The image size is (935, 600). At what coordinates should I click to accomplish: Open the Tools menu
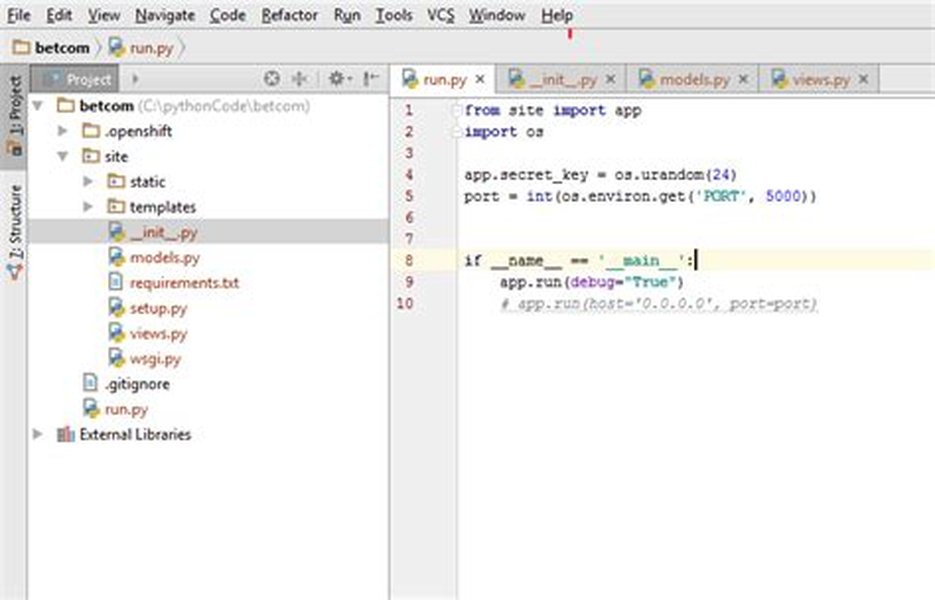coord(394,16)
